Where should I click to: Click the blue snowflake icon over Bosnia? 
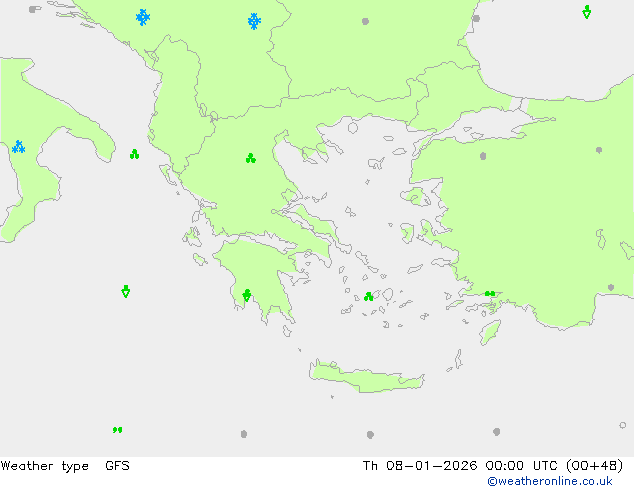143,17
